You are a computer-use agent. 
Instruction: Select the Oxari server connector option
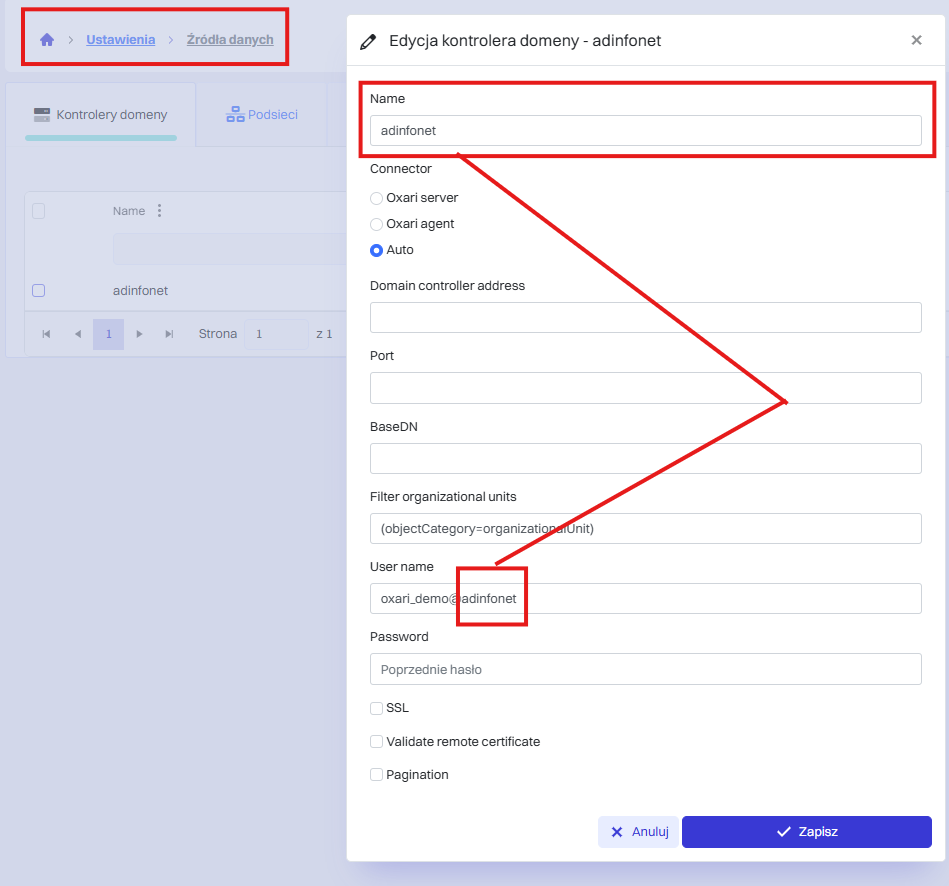click(377, 198)
